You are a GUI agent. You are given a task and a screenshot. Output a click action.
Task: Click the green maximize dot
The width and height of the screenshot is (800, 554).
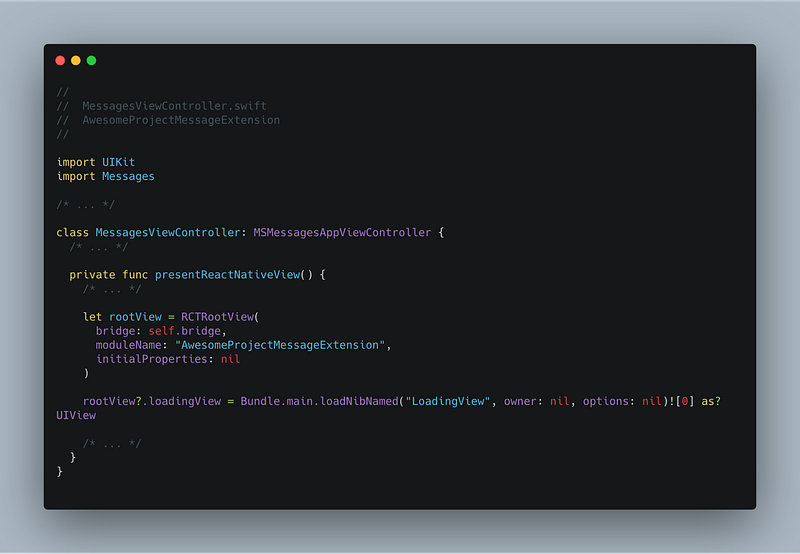click(91, 61)
